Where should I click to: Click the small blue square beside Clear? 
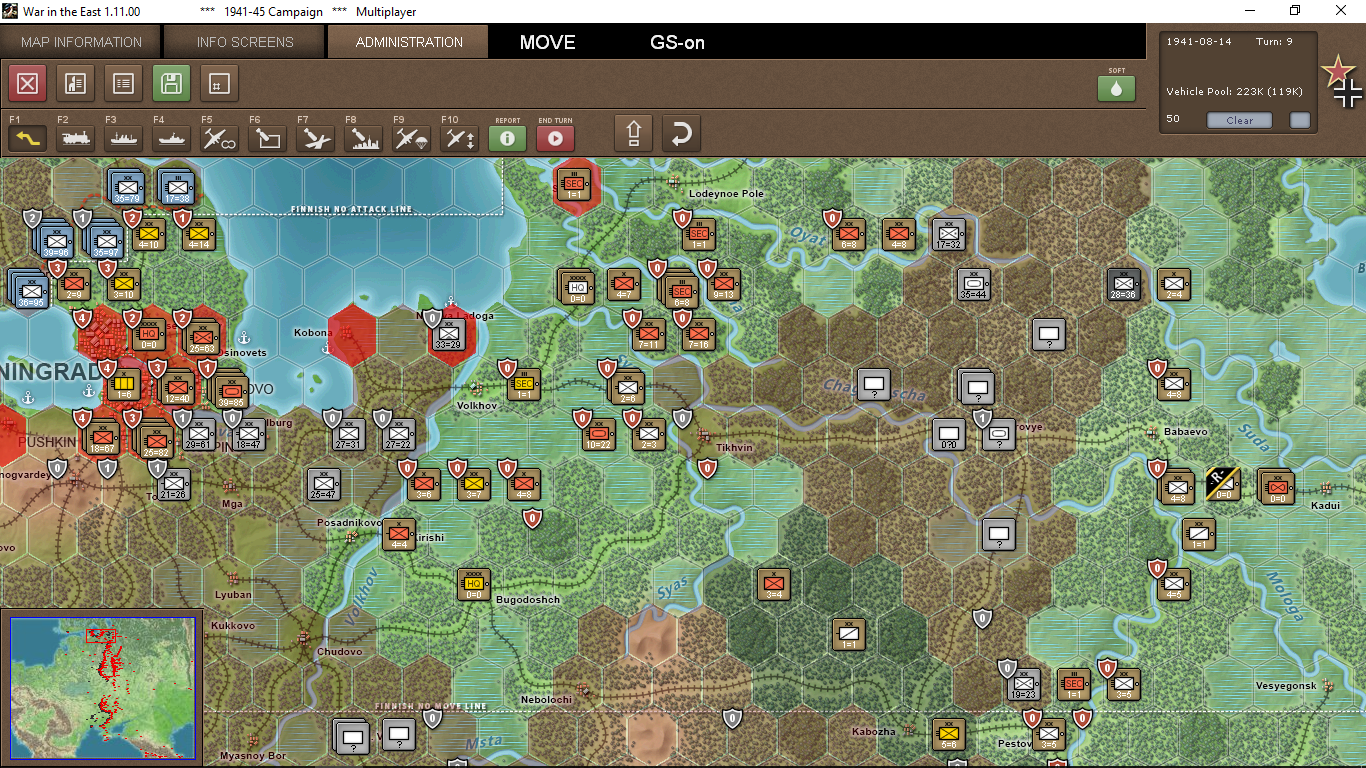1300,120
